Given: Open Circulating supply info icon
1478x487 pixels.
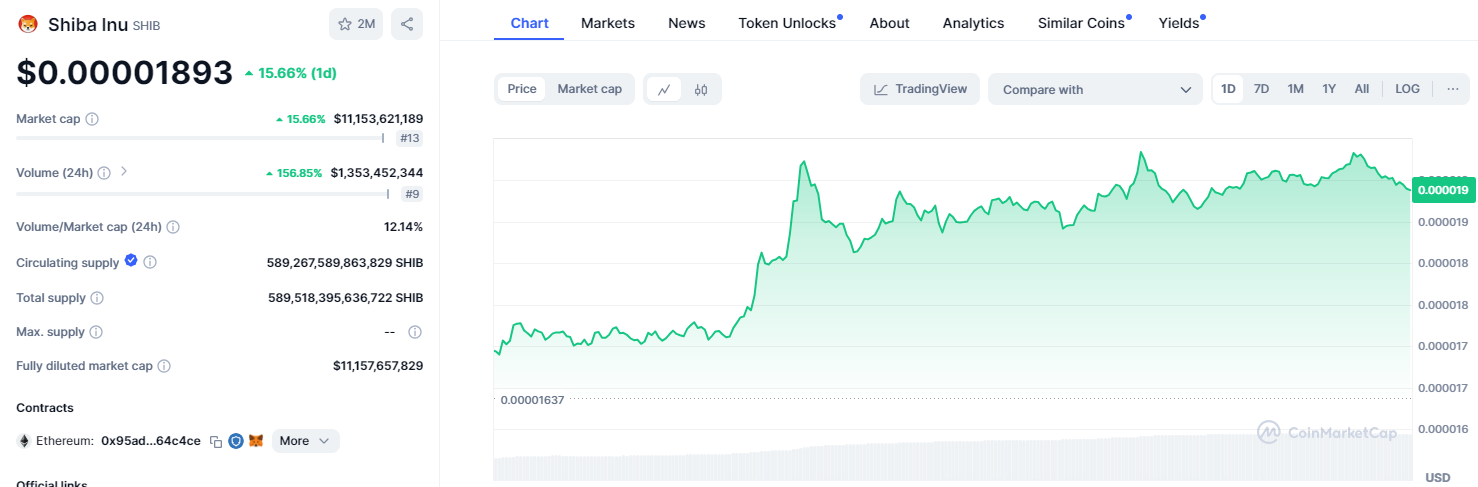Looking at the screenshot, I should click(150, 262).
